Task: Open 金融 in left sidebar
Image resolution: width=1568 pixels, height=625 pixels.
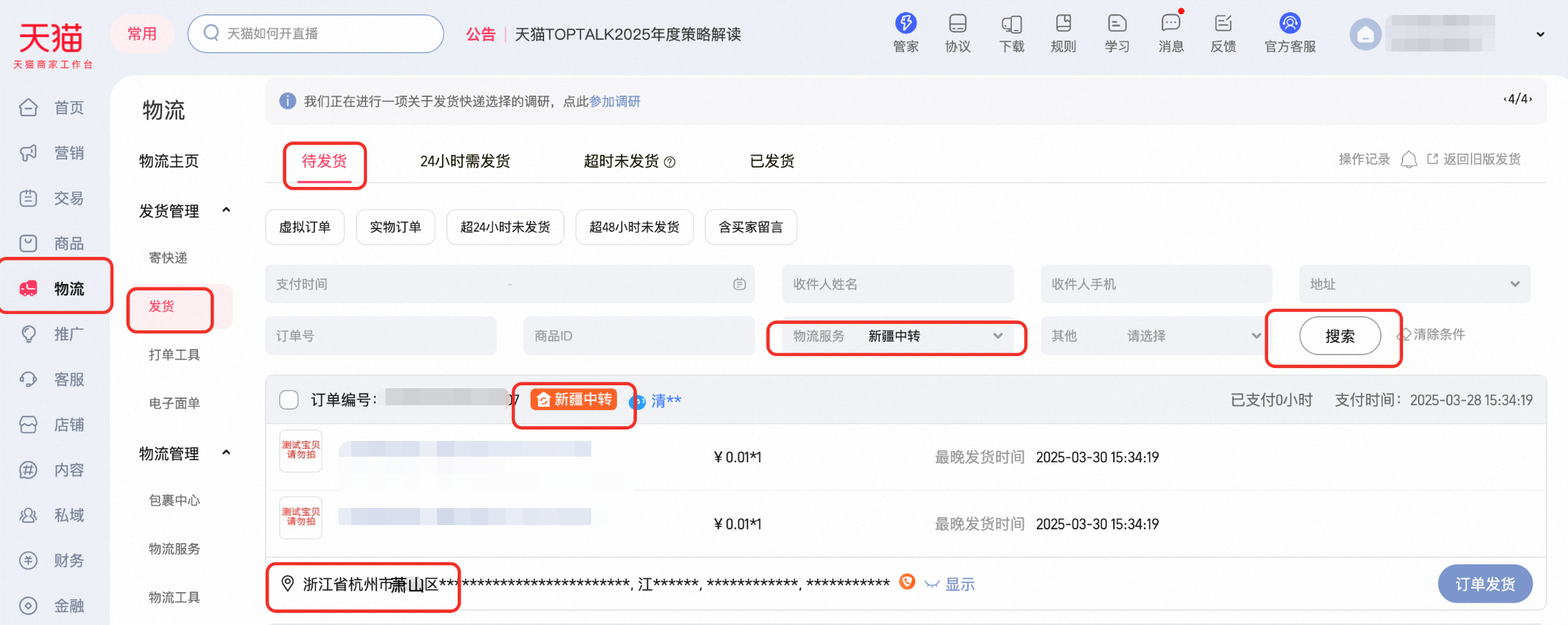Action: [52, 606]
